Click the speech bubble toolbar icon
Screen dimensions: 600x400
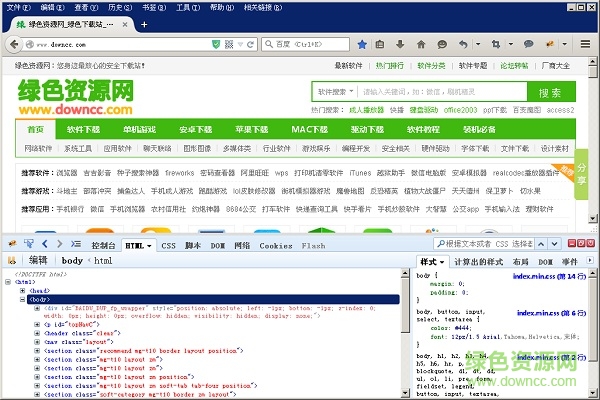pyautogui.click(x=528, y=44)
